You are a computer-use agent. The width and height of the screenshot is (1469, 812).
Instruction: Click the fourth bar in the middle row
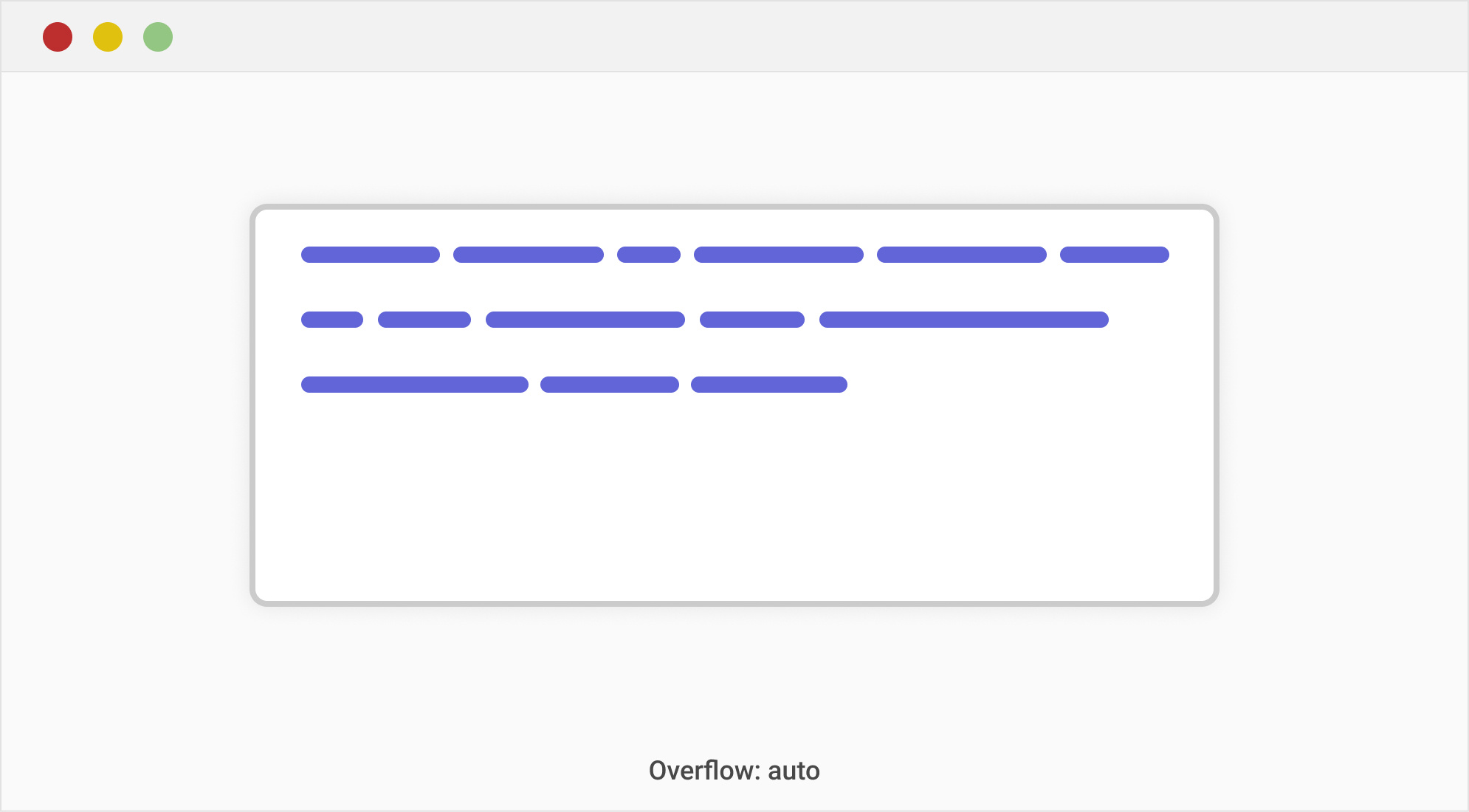click(x=751, y=320)
